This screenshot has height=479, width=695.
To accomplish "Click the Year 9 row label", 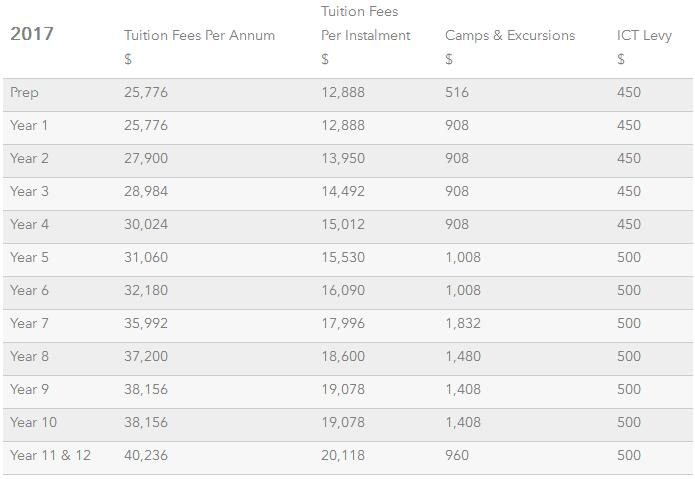I will (29, 389).
